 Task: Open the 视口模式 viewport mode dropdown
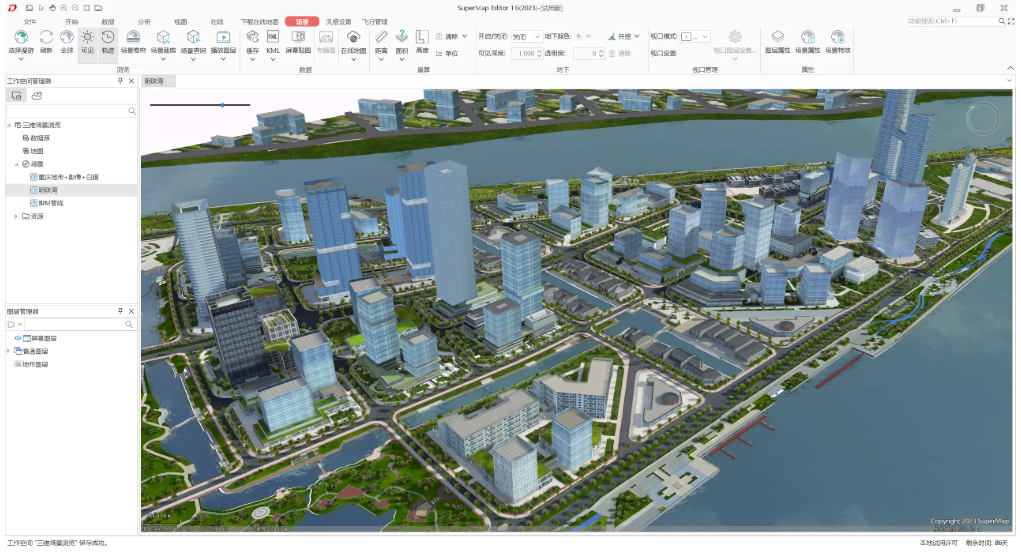695,36
